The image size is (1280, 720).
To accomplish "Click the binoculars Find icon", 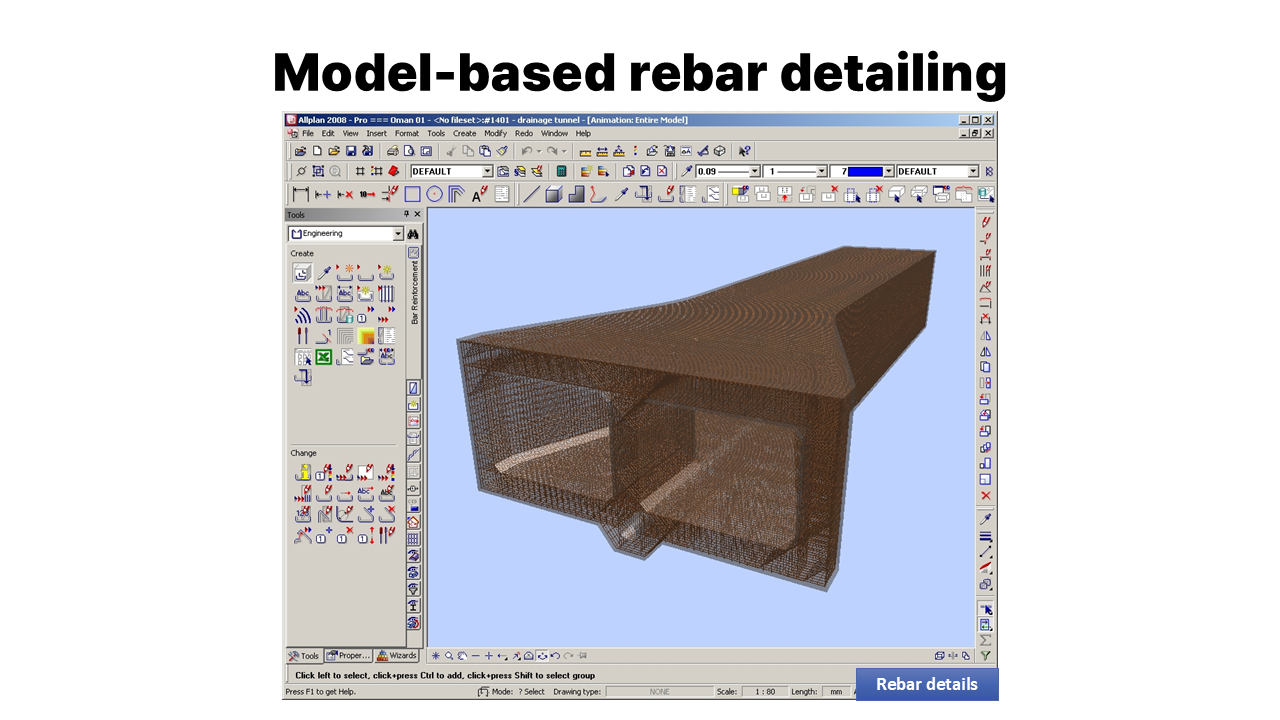I will click(413, 234).
